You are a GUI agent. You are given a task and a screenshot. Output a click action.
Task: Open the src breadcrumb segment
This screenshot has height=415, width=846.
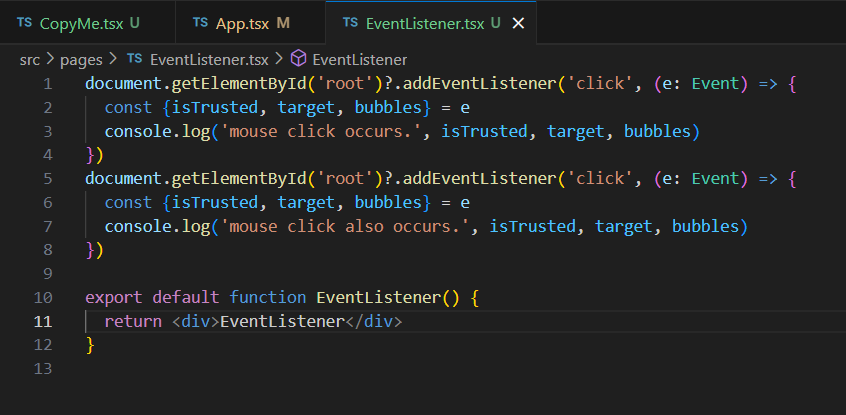pyautogui.click(x=30, y=59)
